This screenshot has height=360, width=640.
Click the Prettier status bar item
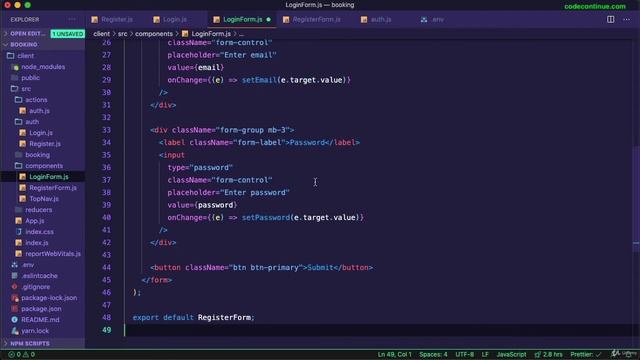pos(586,355)
